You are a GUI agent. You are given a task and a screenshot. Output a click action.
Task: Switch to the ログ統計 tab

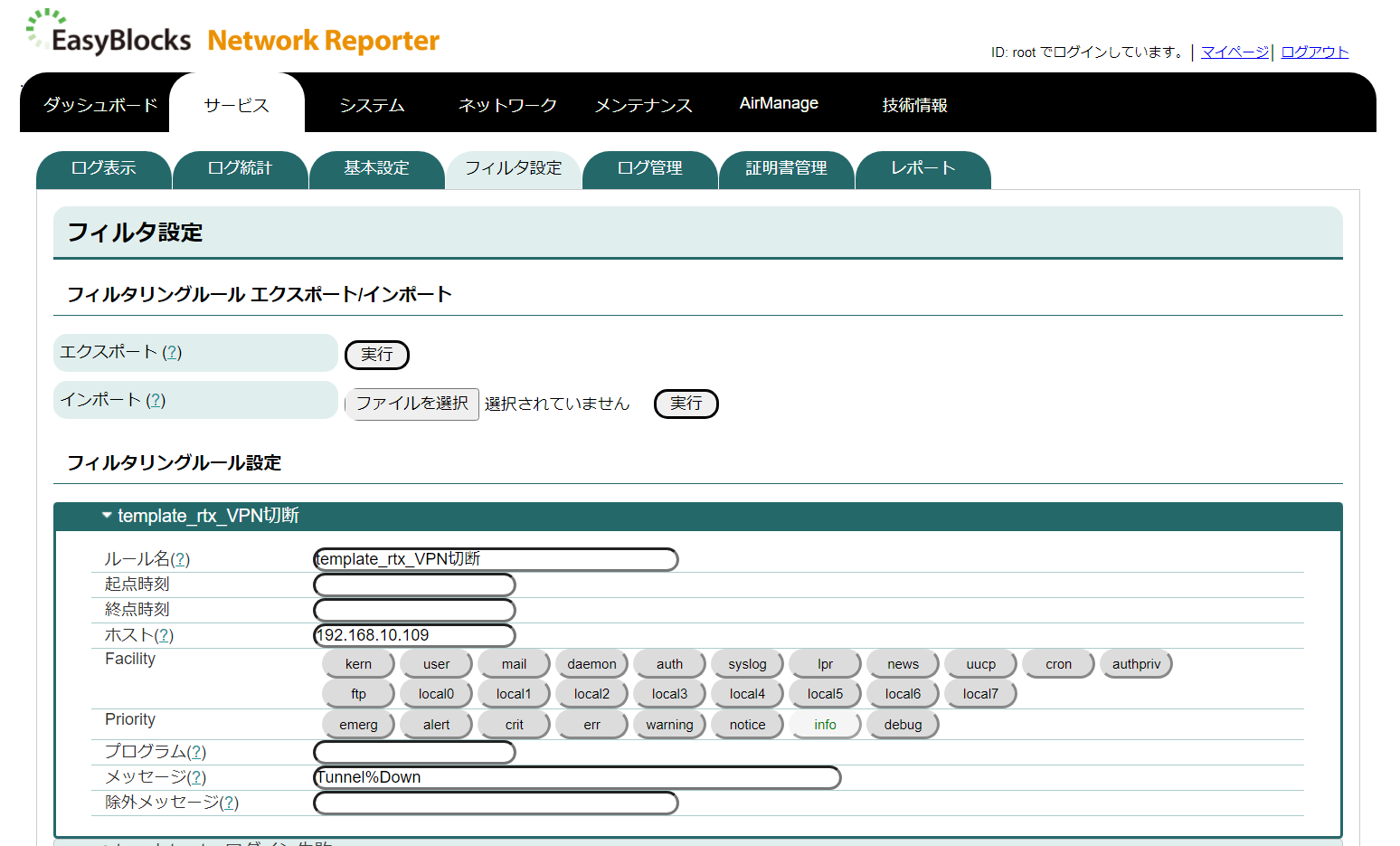coord(240,168)
